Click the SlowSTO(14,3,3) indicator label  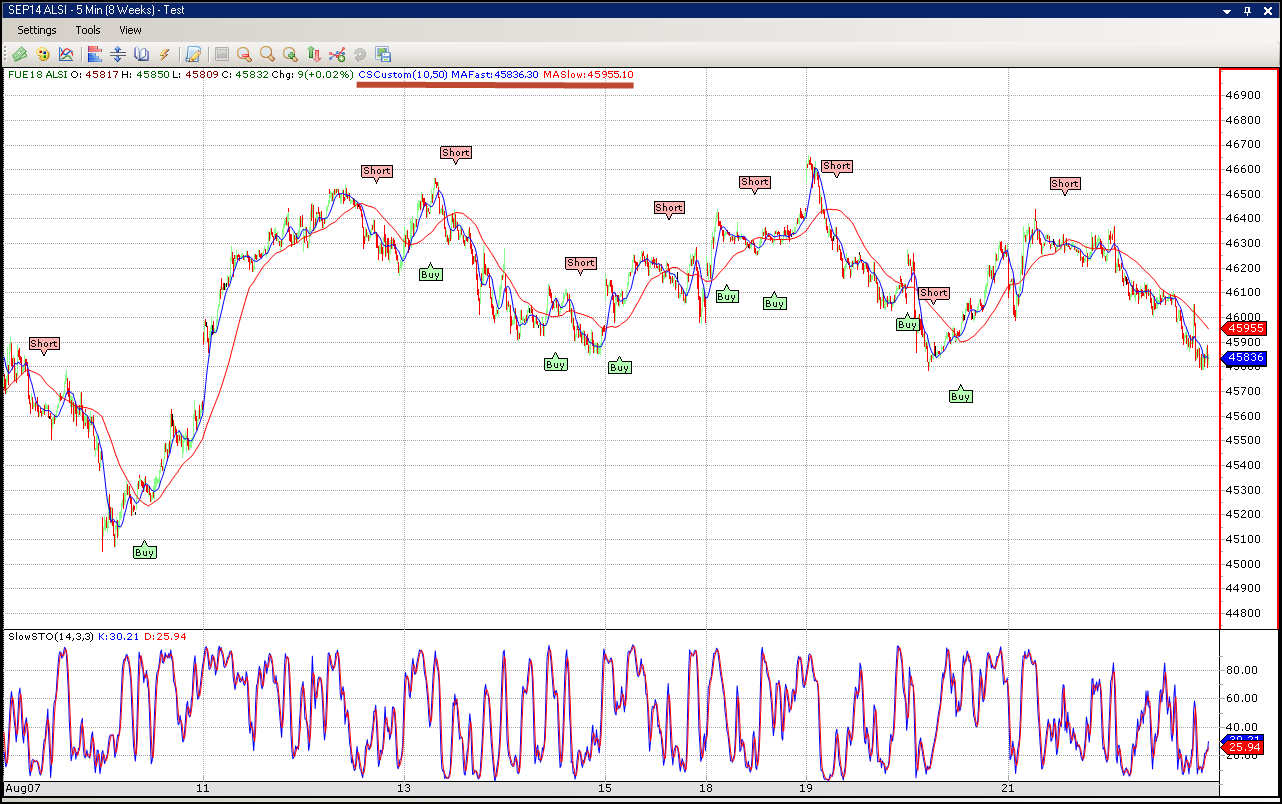[50, 636]
